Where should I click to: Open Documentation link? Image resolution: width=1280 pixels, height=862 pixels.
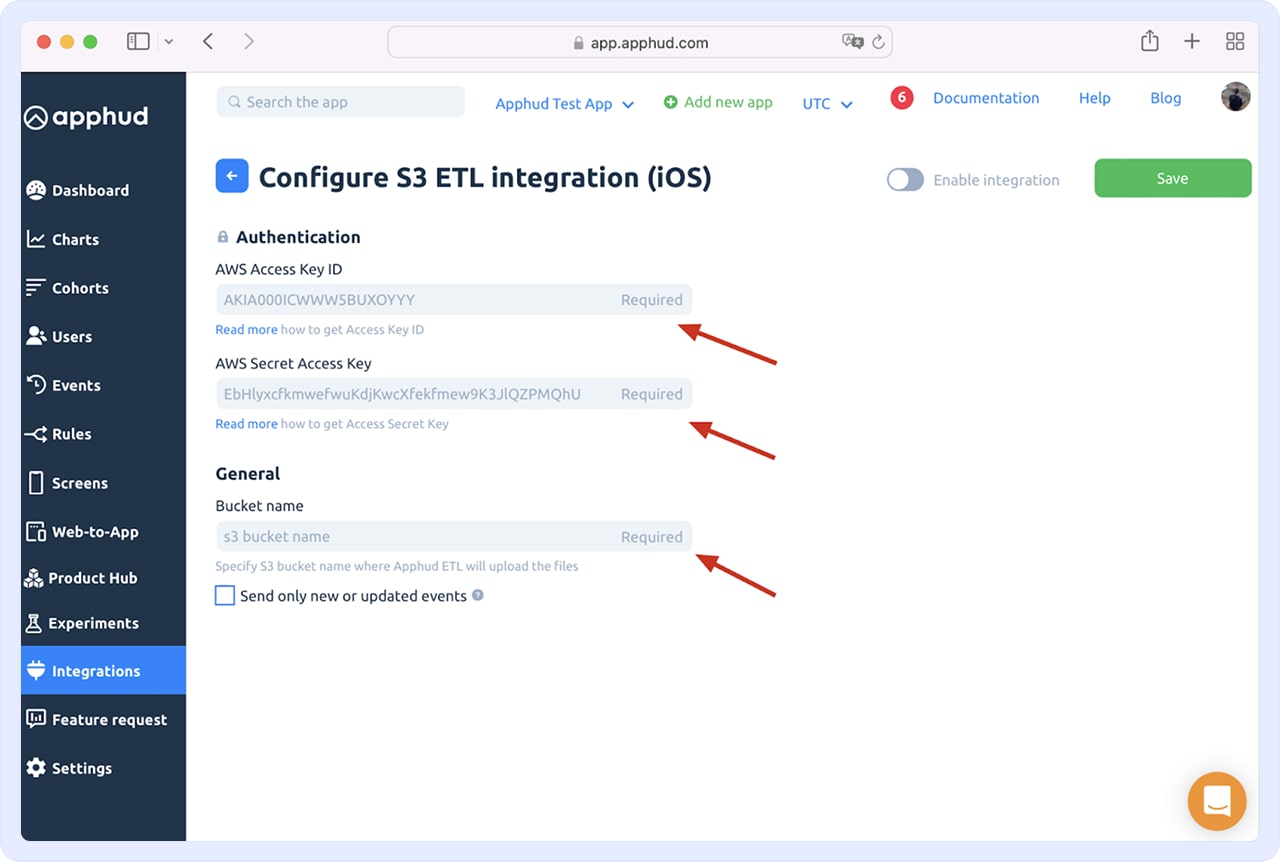tap(986, 98)
